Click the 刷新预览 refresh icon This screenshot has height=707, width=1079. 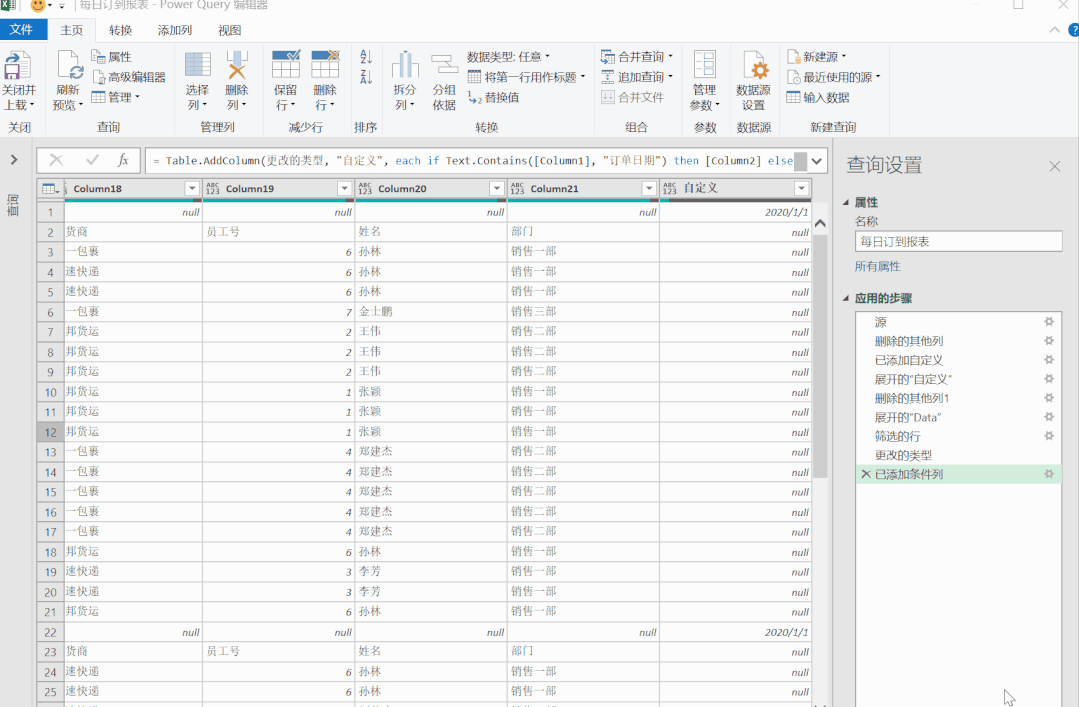(x=70, y=67)
